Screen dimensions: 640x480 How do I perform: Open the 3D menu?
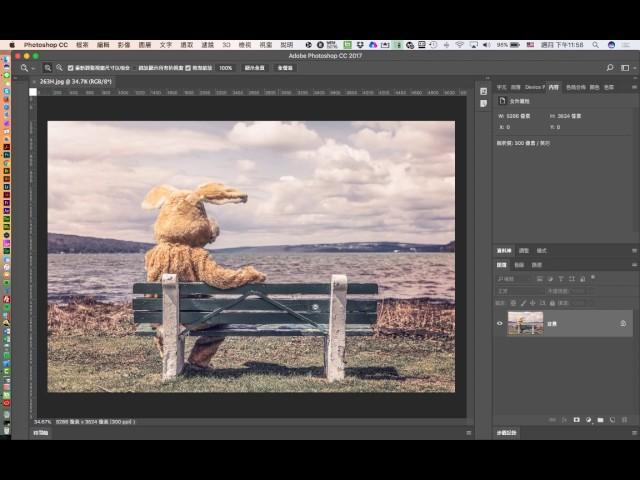point(227,45)
